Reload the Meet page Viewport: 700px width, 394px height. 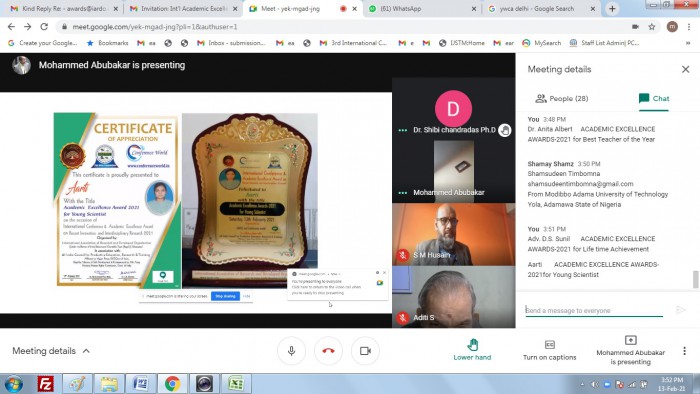pos(44,27)
